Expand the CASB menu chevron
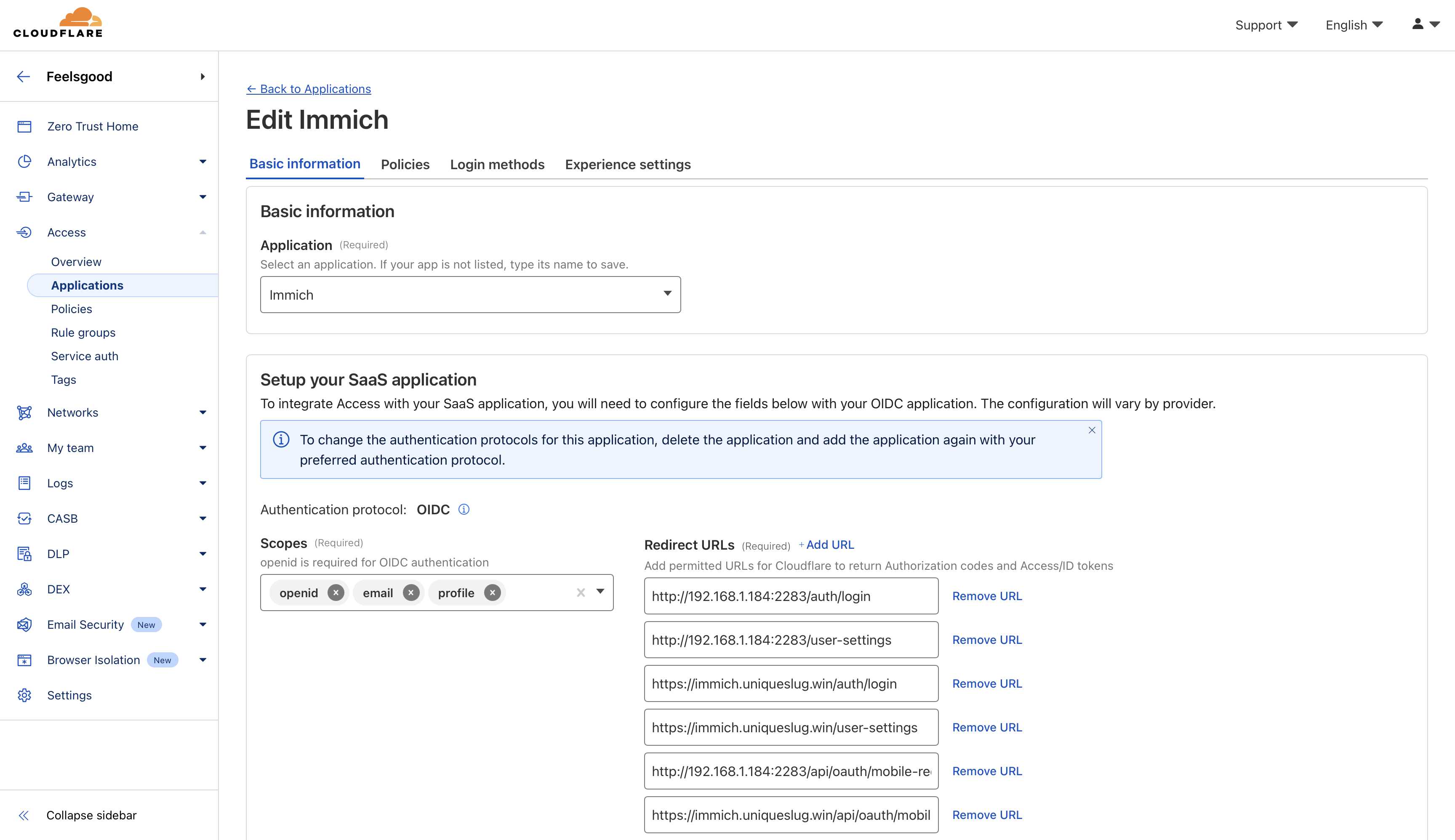 click(x=203, y=518)
